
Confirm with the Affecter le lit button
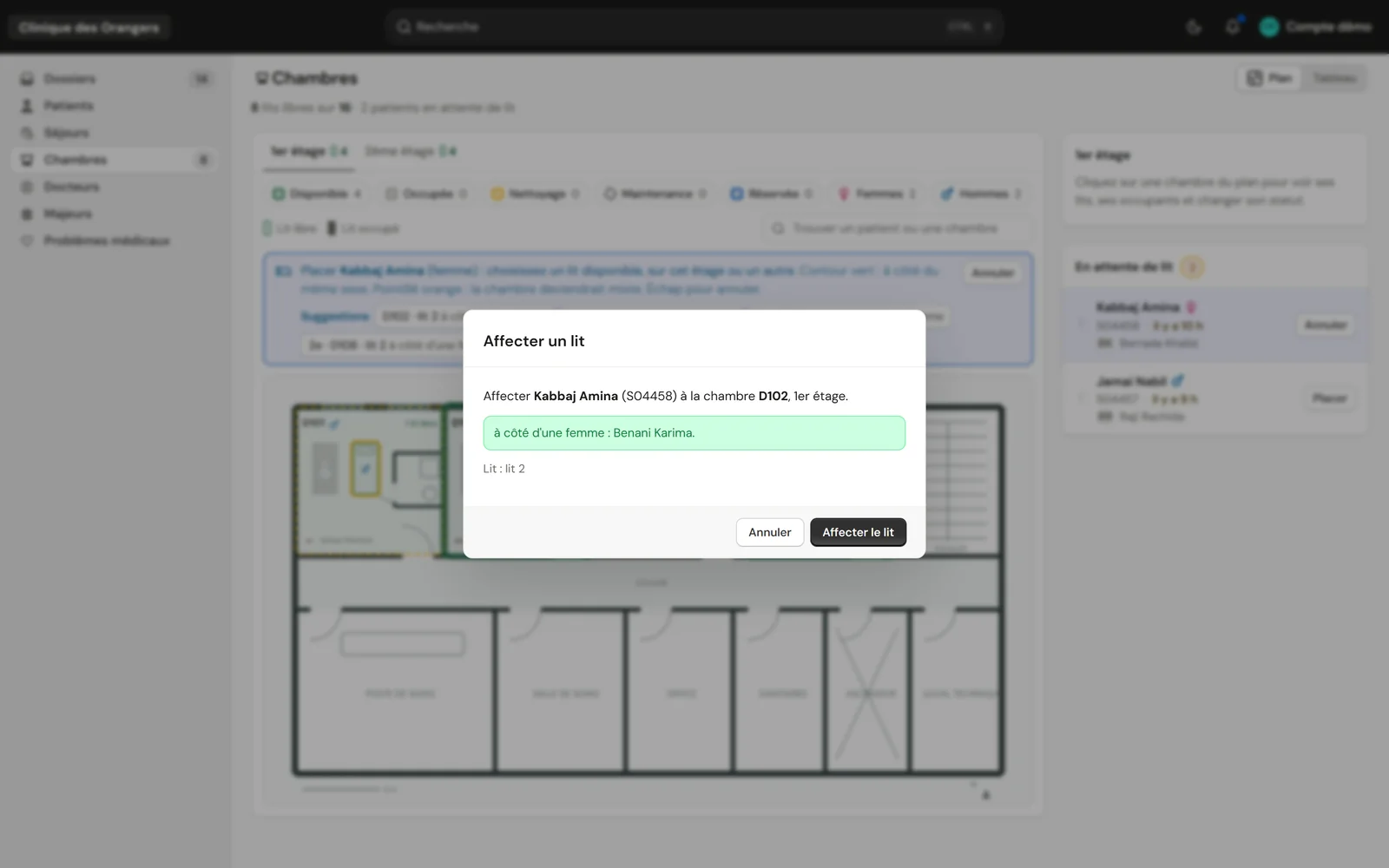[x=858, y=532]
